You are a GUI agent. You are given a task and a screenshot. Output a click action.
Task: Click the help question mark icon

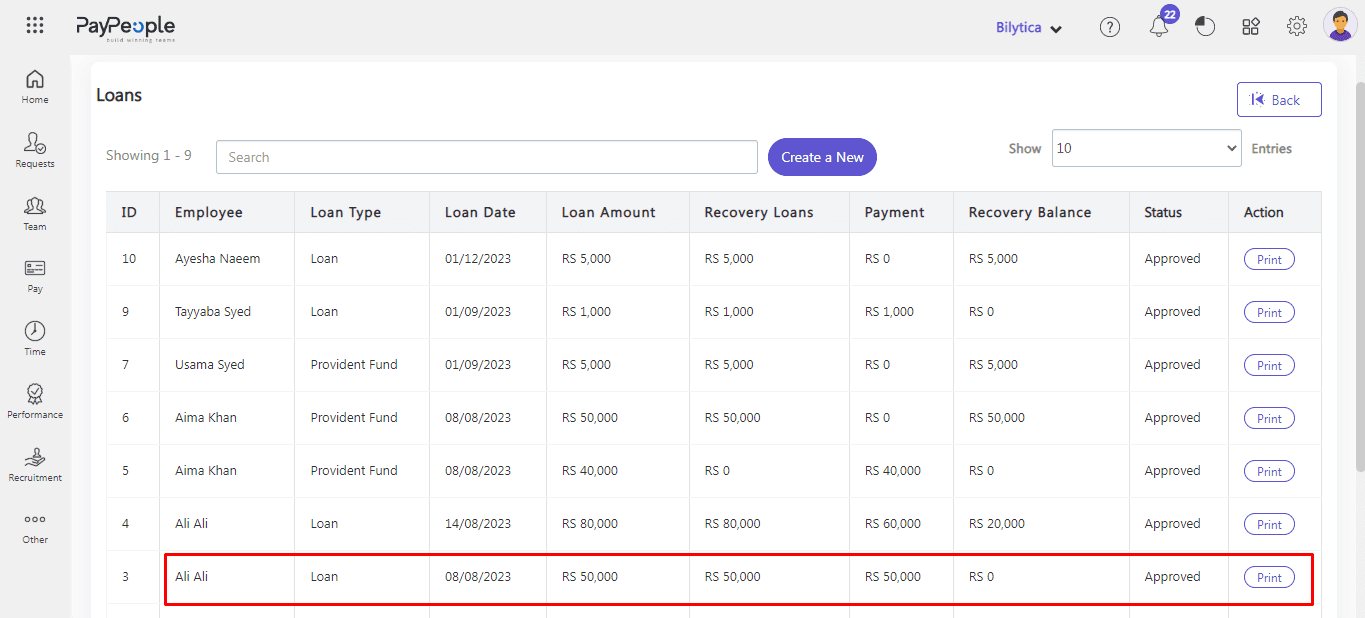(1110, 27)
